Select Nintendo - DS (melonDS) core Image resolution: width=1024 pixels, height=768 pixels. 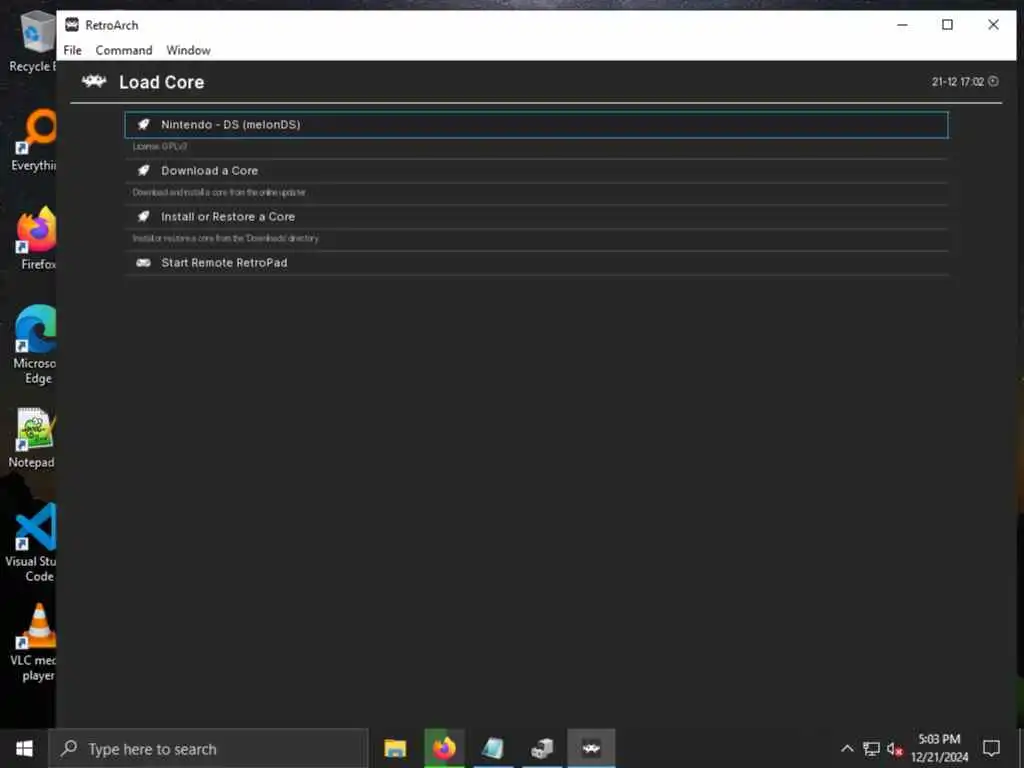536,125
